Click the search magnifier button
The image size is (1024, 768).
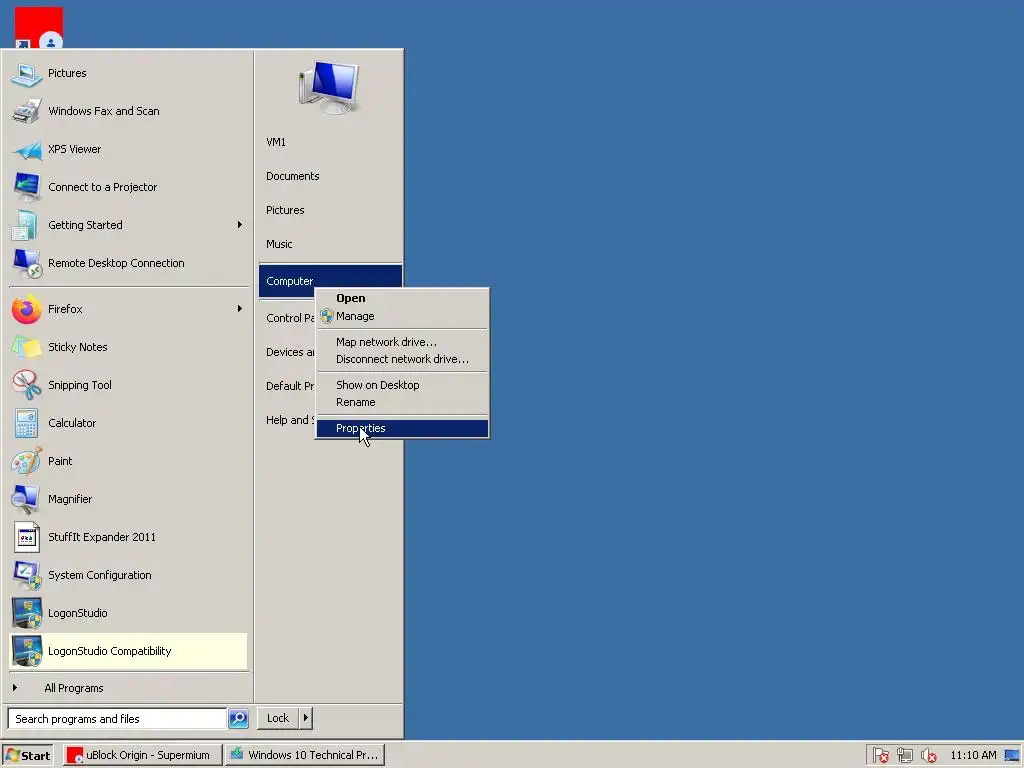pos(238,718)
